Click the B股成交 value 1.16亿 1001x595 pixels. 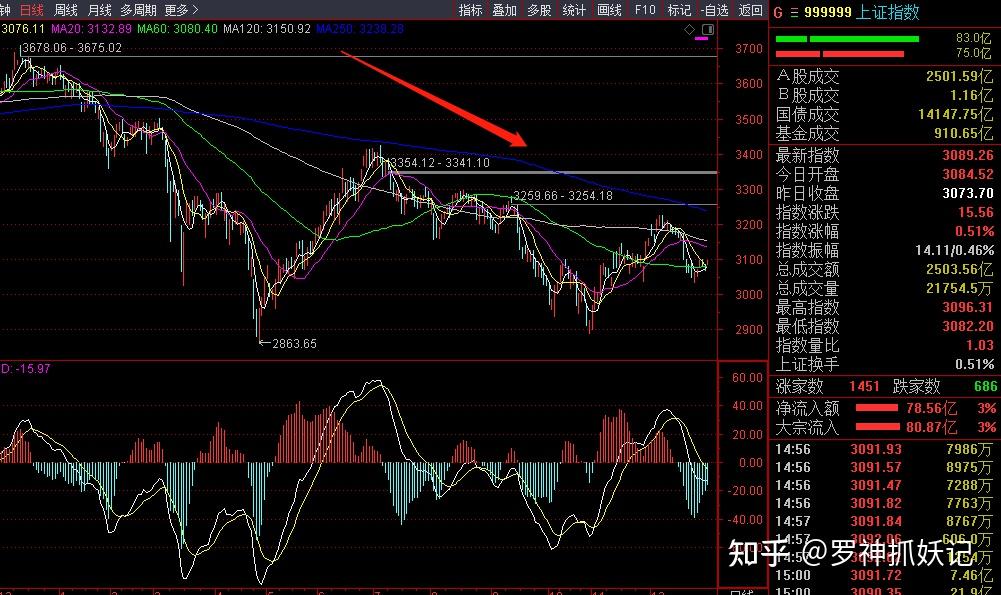[x=972, y=96]
